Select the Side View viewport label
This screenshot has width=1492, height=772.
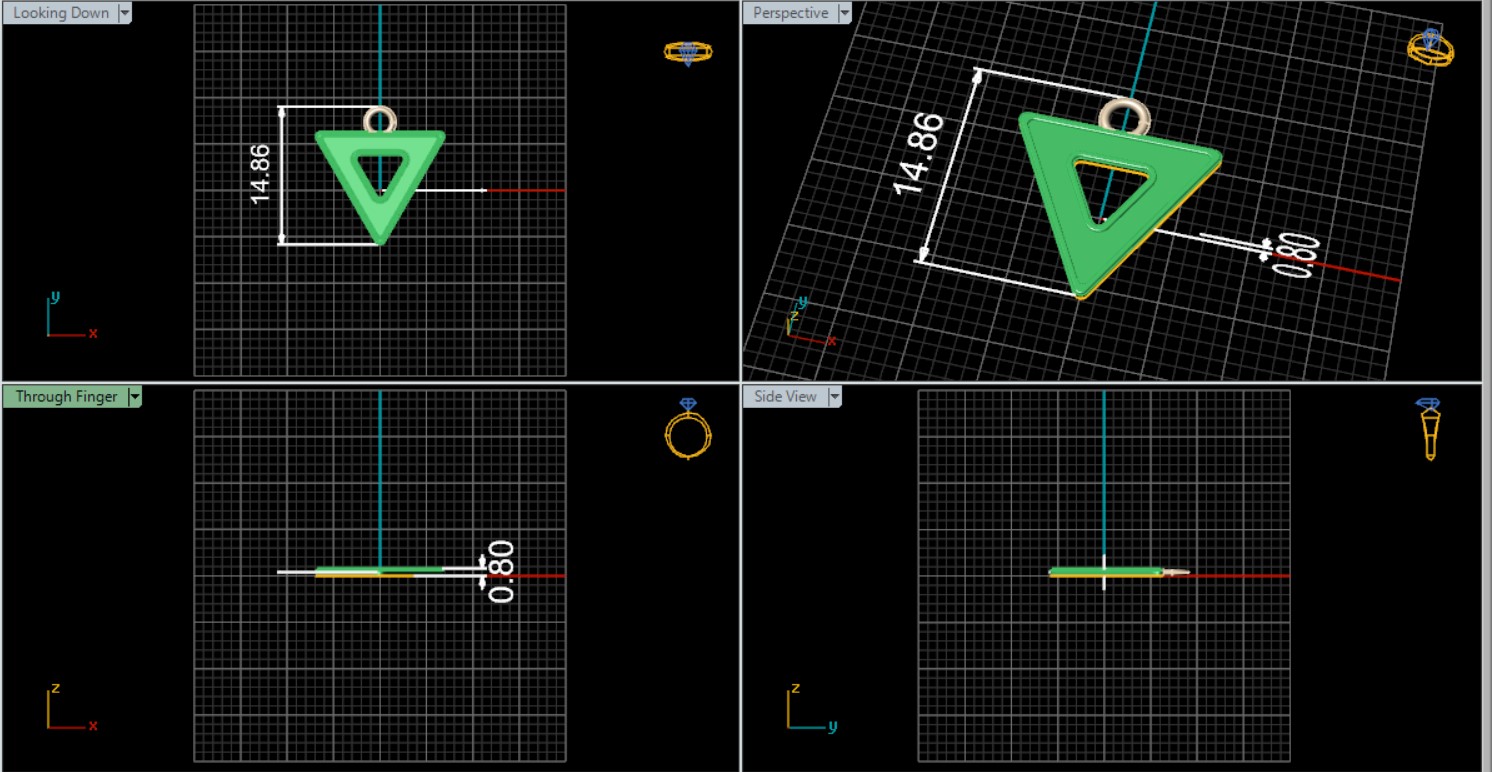point(785,397)
